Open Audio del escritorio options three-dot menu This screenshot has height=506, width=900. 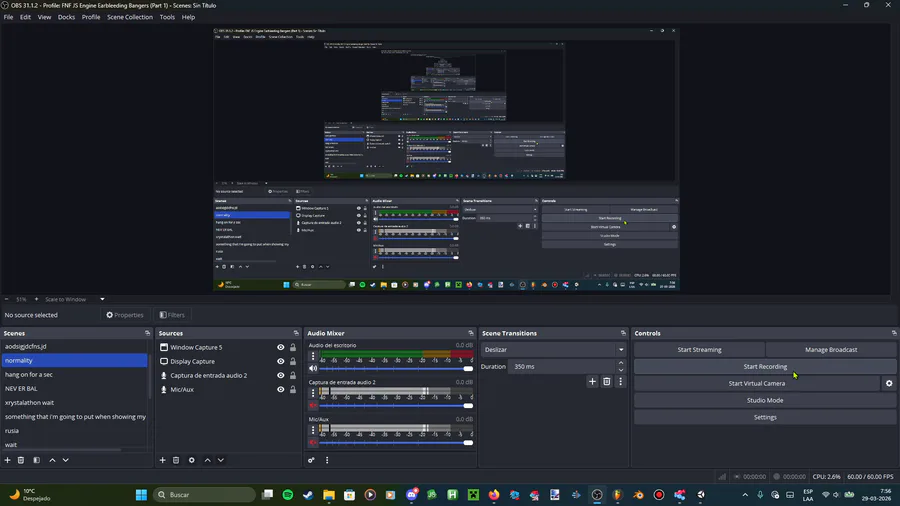point(313,356)
